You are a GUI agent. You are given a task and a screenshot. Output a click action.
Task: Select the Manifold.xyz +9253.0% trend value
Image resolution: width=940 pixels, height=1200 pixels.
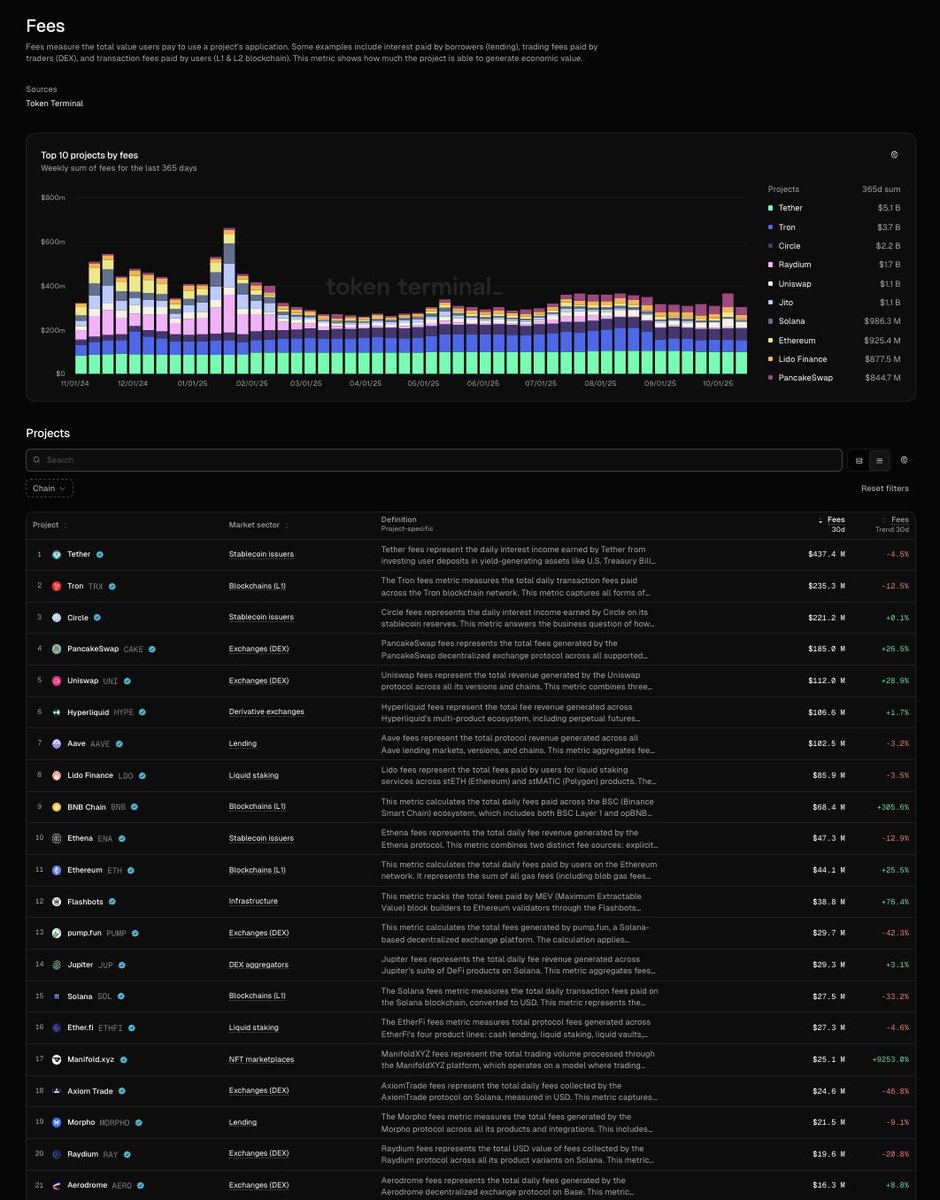[x=891, y=1059]
